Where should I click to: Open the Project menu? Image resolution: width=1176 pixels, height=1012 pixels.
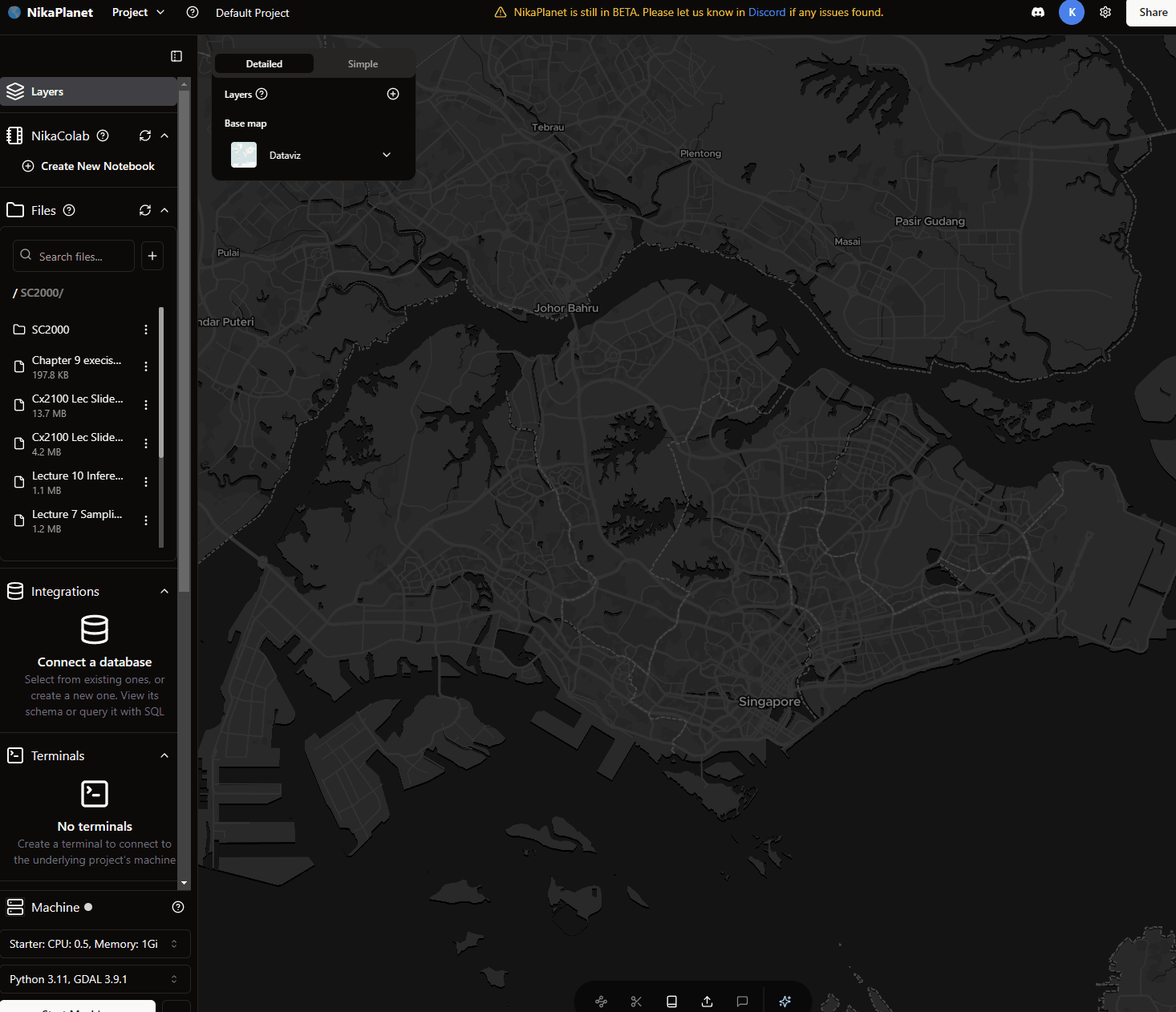coord(138,13)
